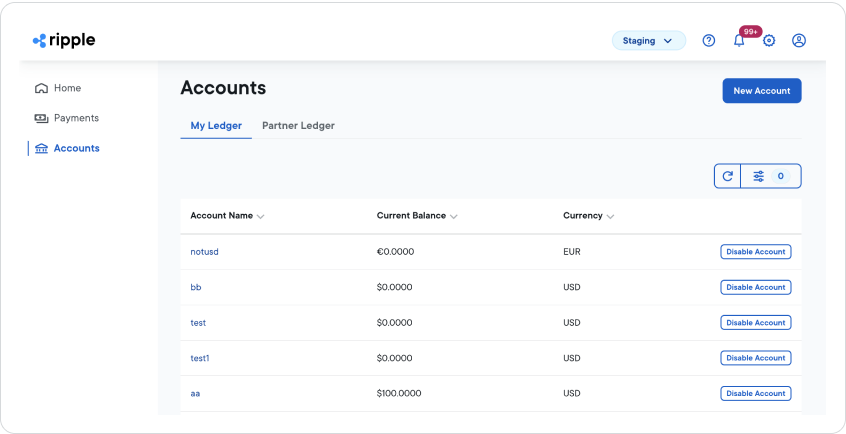Disable the test1 account

[x=755, y=358]
